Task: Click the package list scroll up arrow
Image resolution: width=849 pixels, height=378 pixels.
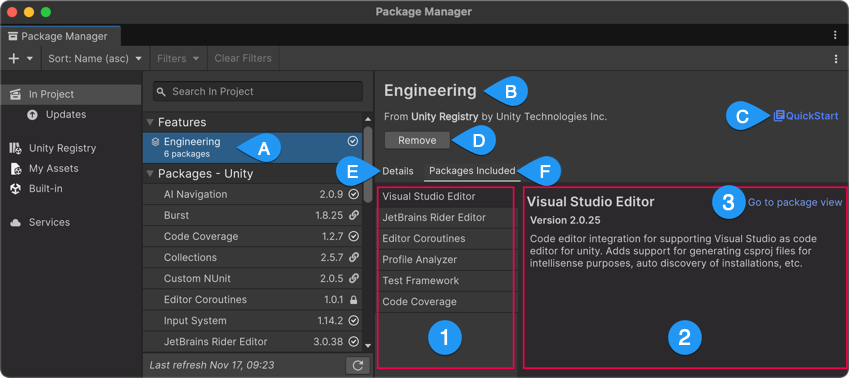Action: coord(368,119)
